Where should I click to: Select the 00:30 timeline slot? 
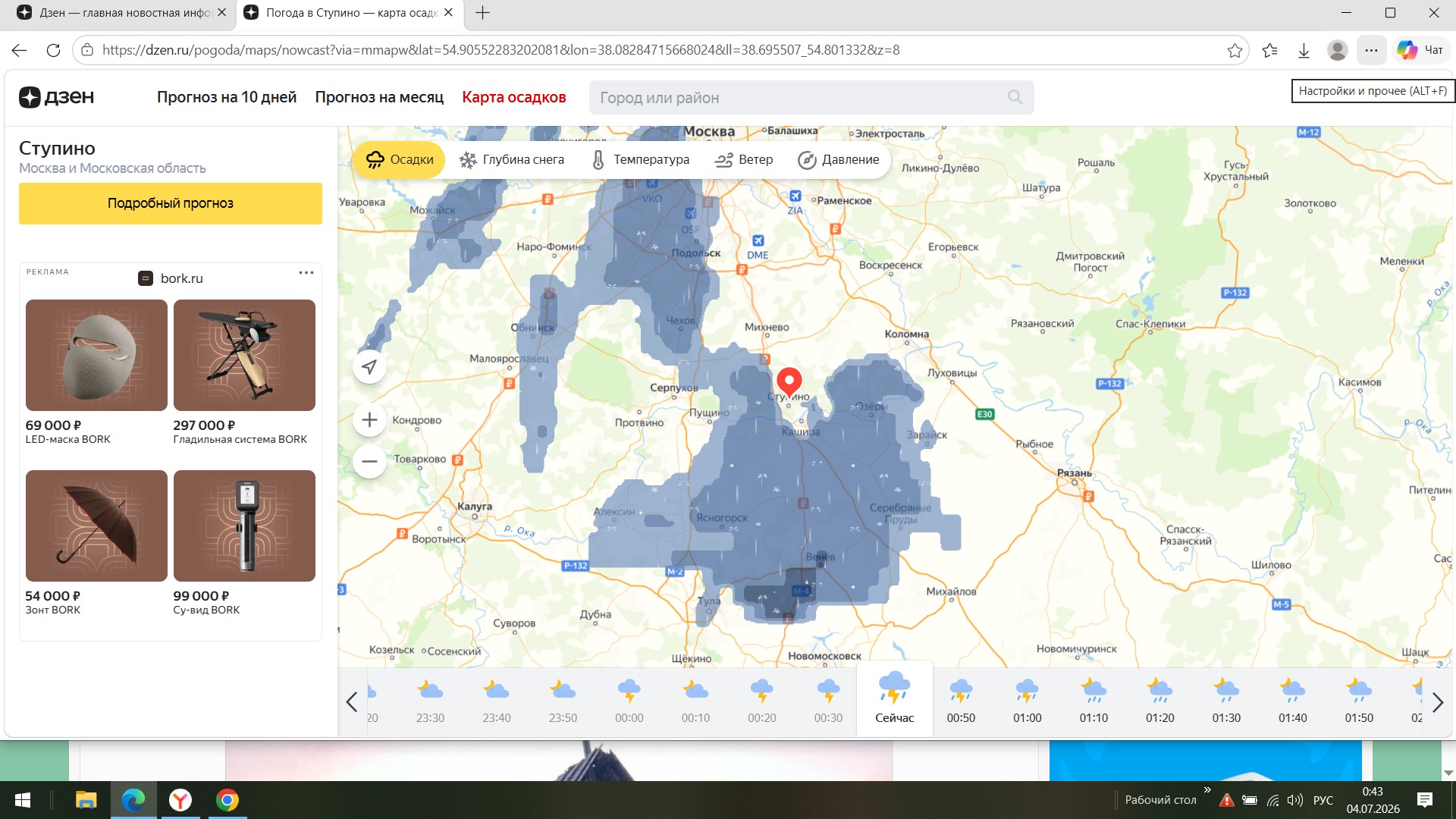[x=828, y=701]
